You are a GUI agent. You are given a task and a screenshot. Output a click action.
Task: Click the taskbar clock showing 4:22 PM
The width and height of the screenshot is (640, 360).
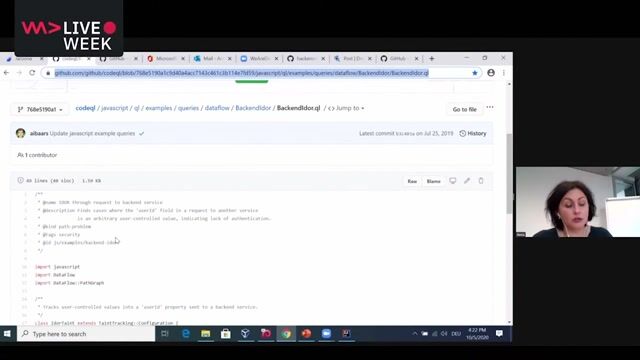pos(477,334)
